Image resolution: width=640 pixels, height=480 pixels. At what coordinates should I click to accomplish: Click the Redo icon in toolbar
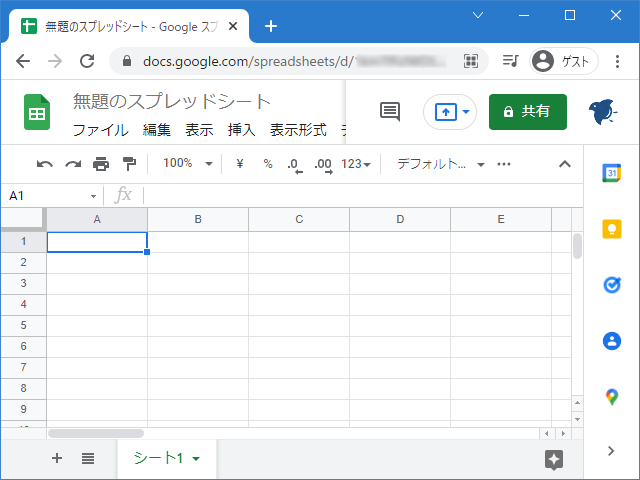(73, 164)
